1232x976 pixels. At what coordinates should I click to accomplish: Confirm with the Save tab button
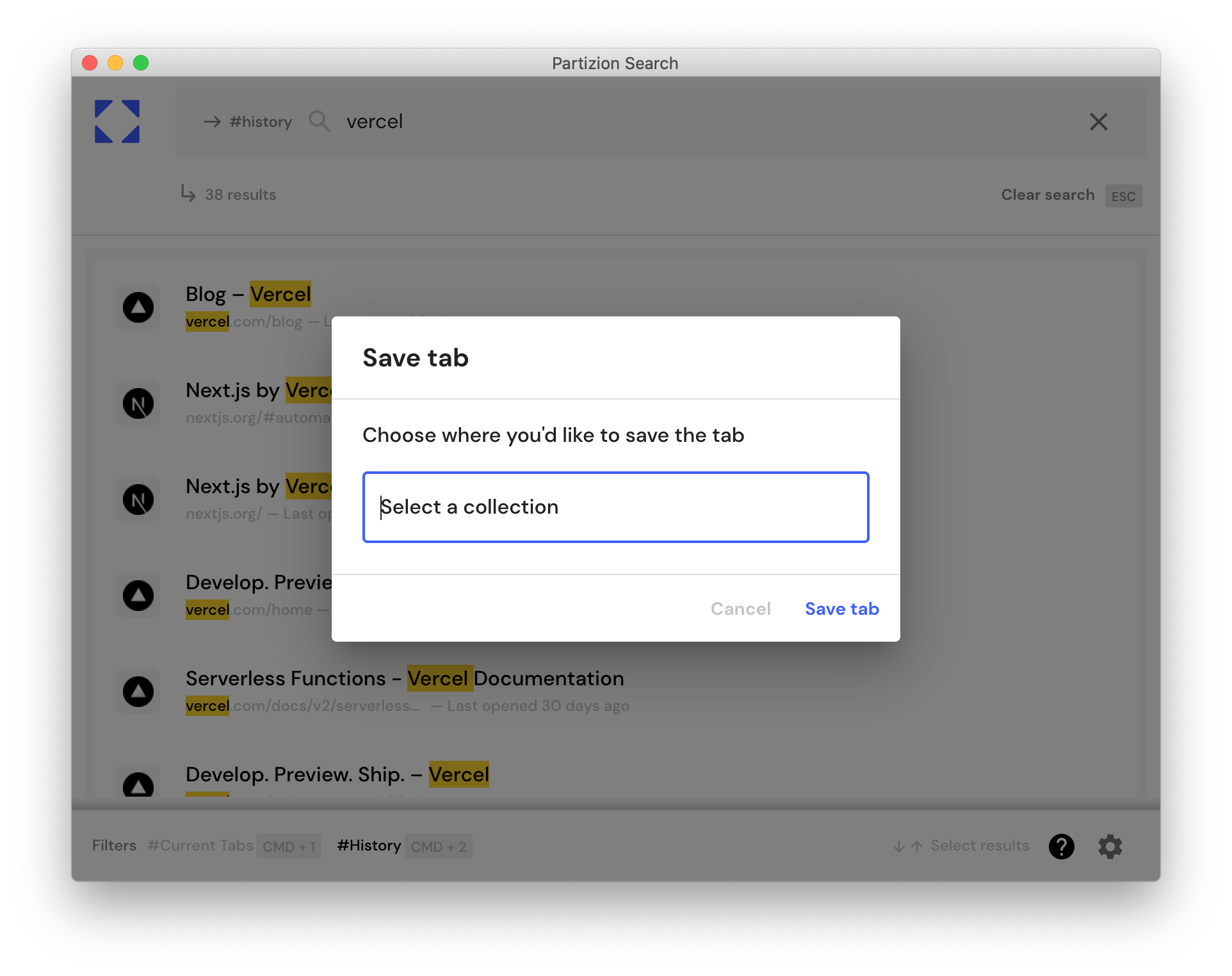pos(841,608)
